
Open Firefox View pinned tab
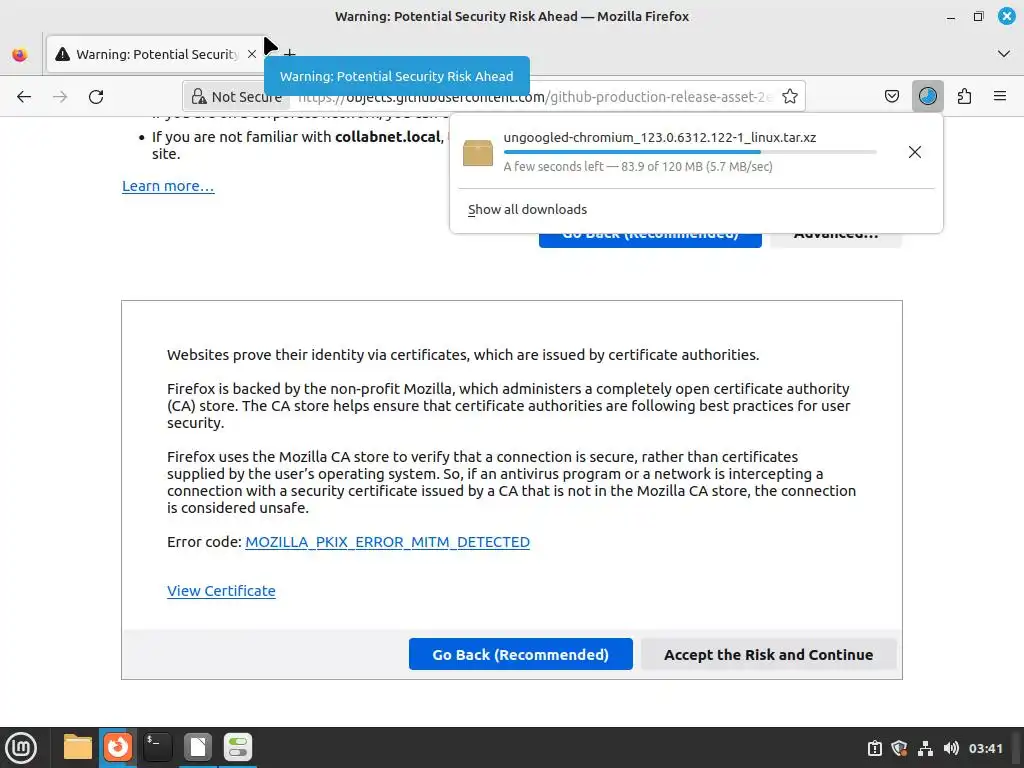(x=20, y=54)
